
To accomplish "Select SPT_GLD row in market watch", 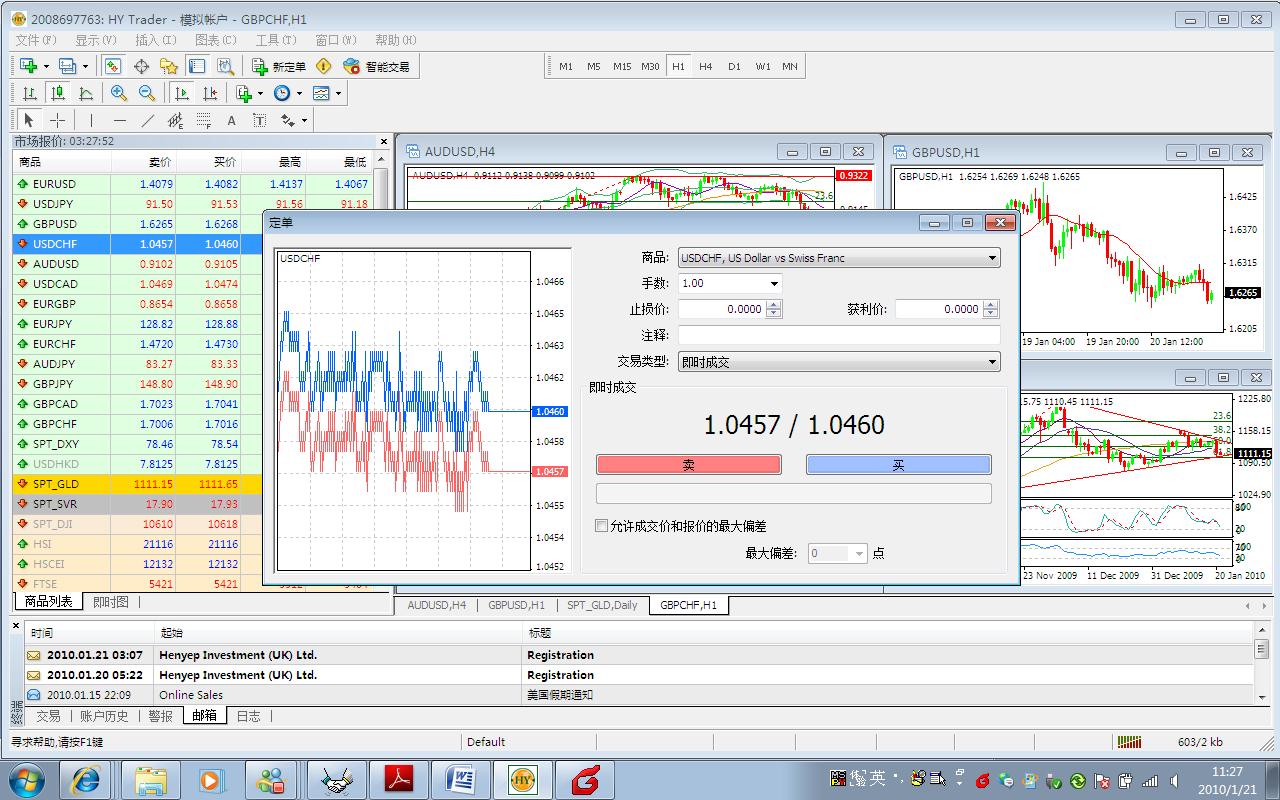I will click(x=194, y=484).
